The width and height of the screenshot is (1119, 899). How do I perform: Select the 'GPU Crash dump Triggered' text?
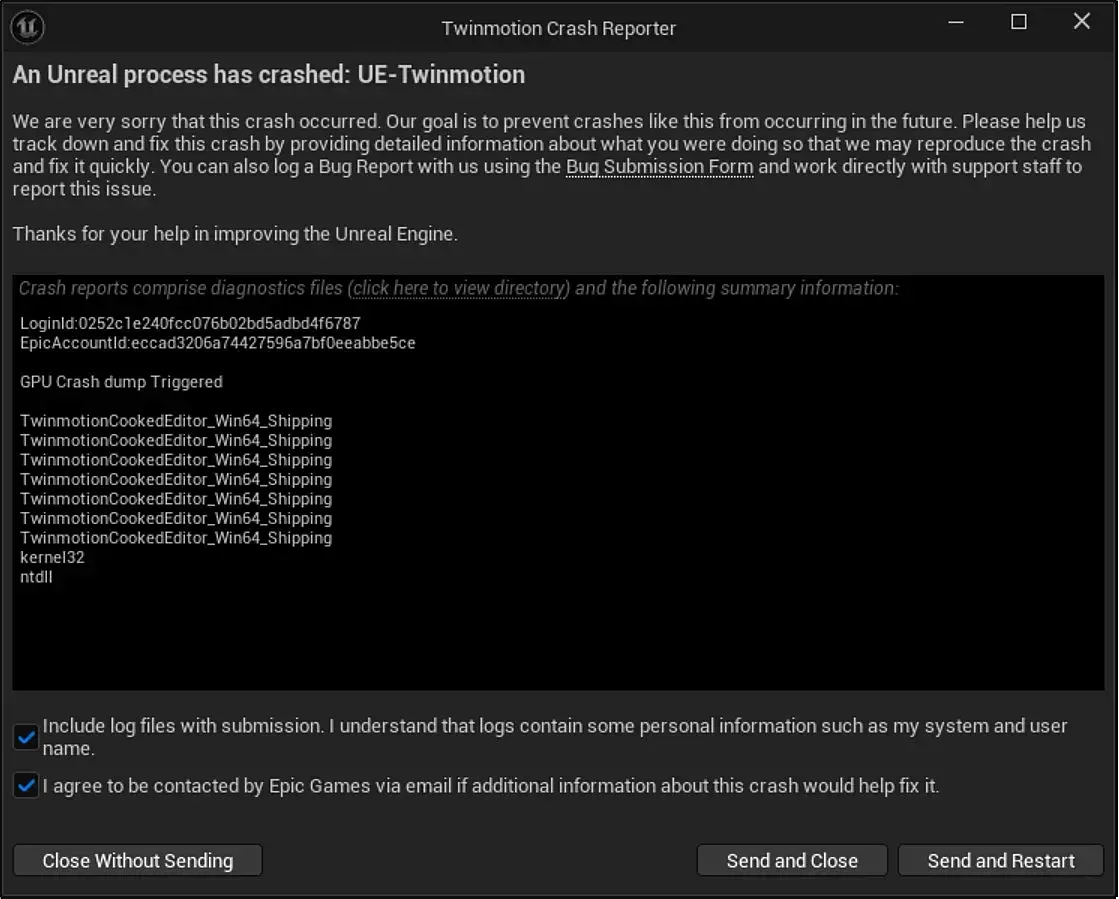click(121, 382)
